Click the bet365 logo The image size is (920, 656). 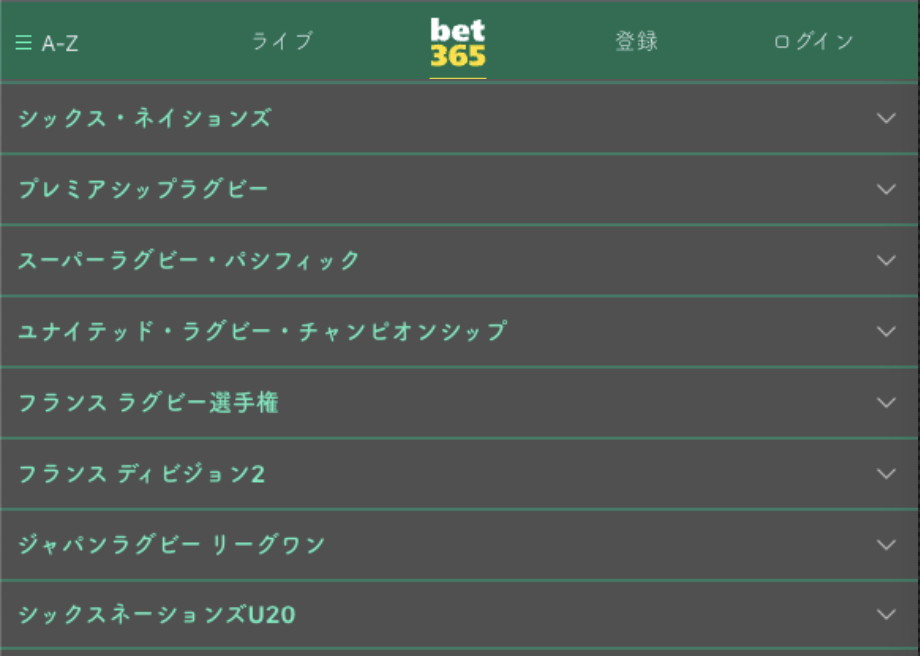click(458, 42)
